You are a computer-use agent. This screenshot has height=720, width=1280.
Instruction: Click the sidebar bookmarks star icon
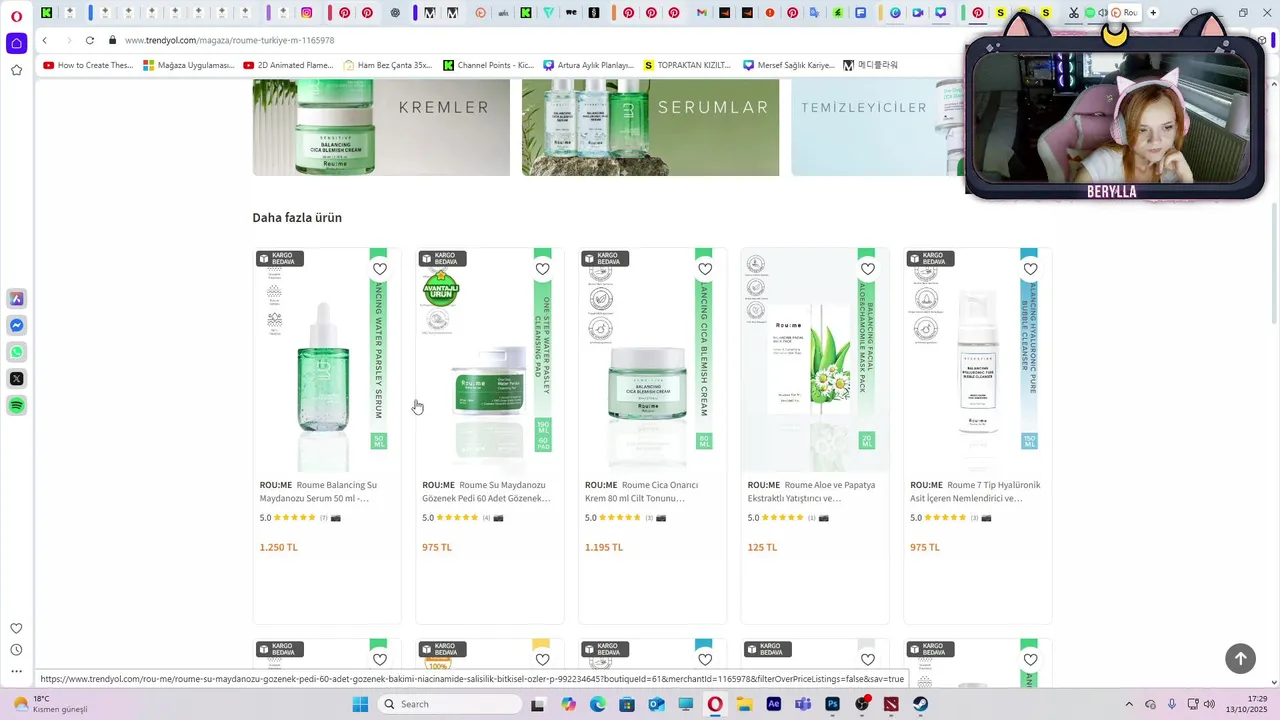point(16,70)
